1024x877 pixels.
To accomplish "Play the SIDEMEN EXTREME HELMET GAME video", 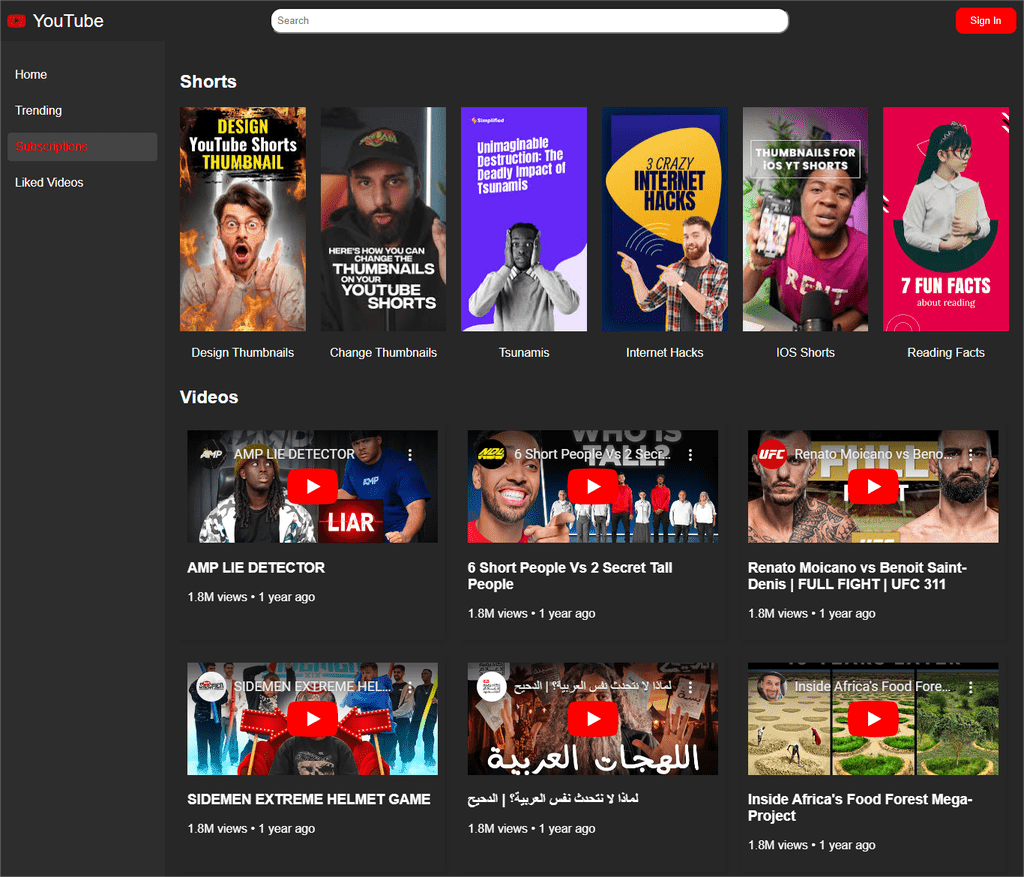I will (x=312, y=719).
